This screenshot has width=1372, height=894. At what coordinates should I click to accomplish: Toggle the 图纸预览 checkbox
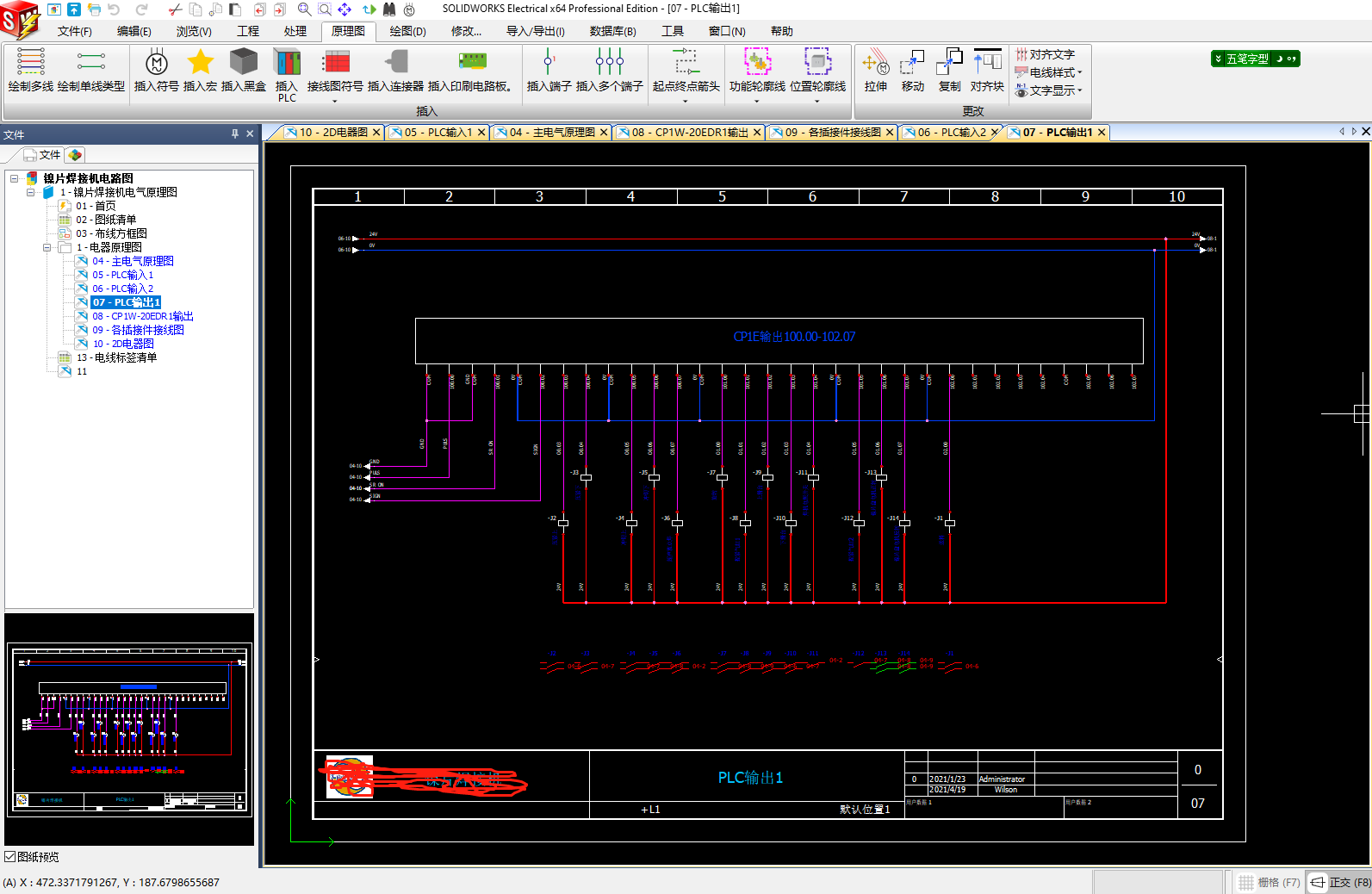tap(10, 857)
